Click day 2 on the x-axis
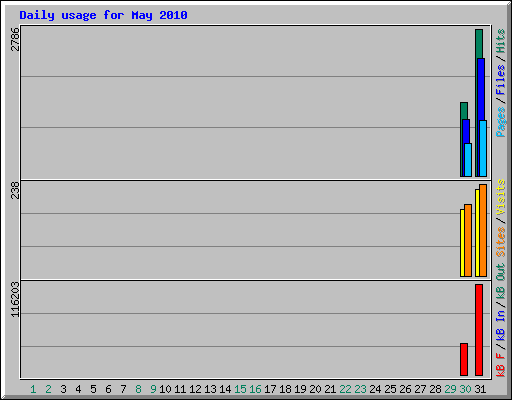 (48, 389)
